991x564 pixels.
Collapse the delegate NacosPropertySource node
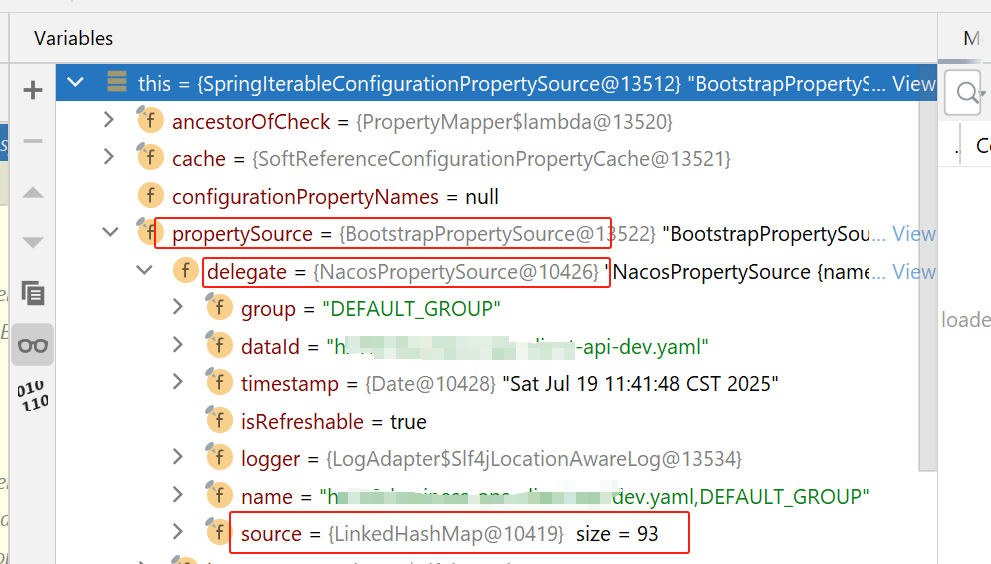(x=145, y=271)
